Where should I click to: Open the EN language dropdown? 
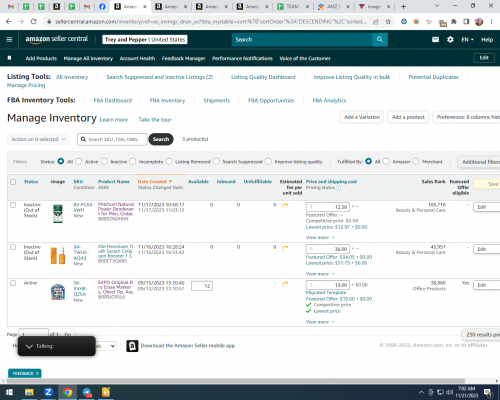click(x=467, y=40)
